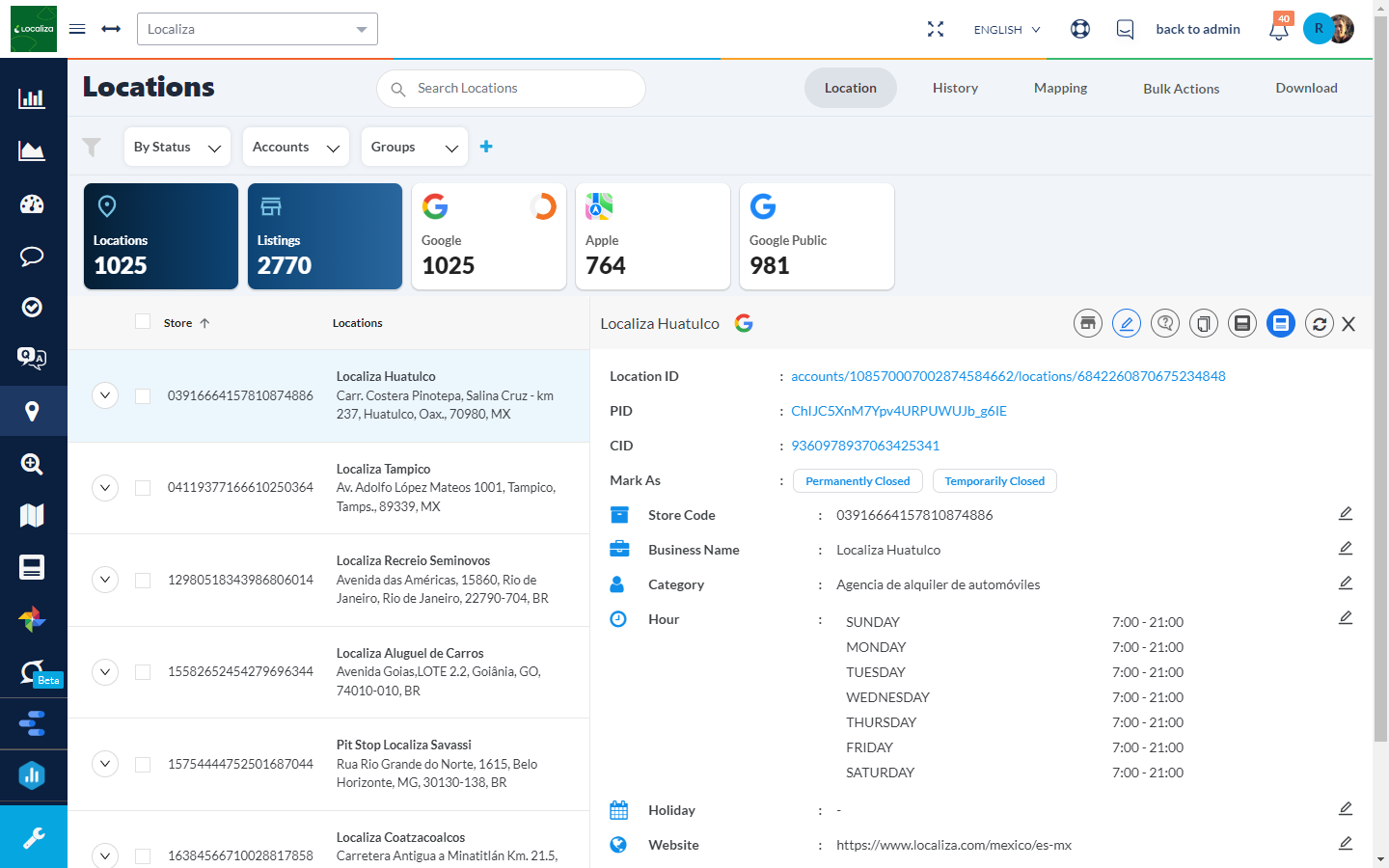Open the Q&A sidebar icon
The image size is (1389, 868).
click(x=32, y=359)
